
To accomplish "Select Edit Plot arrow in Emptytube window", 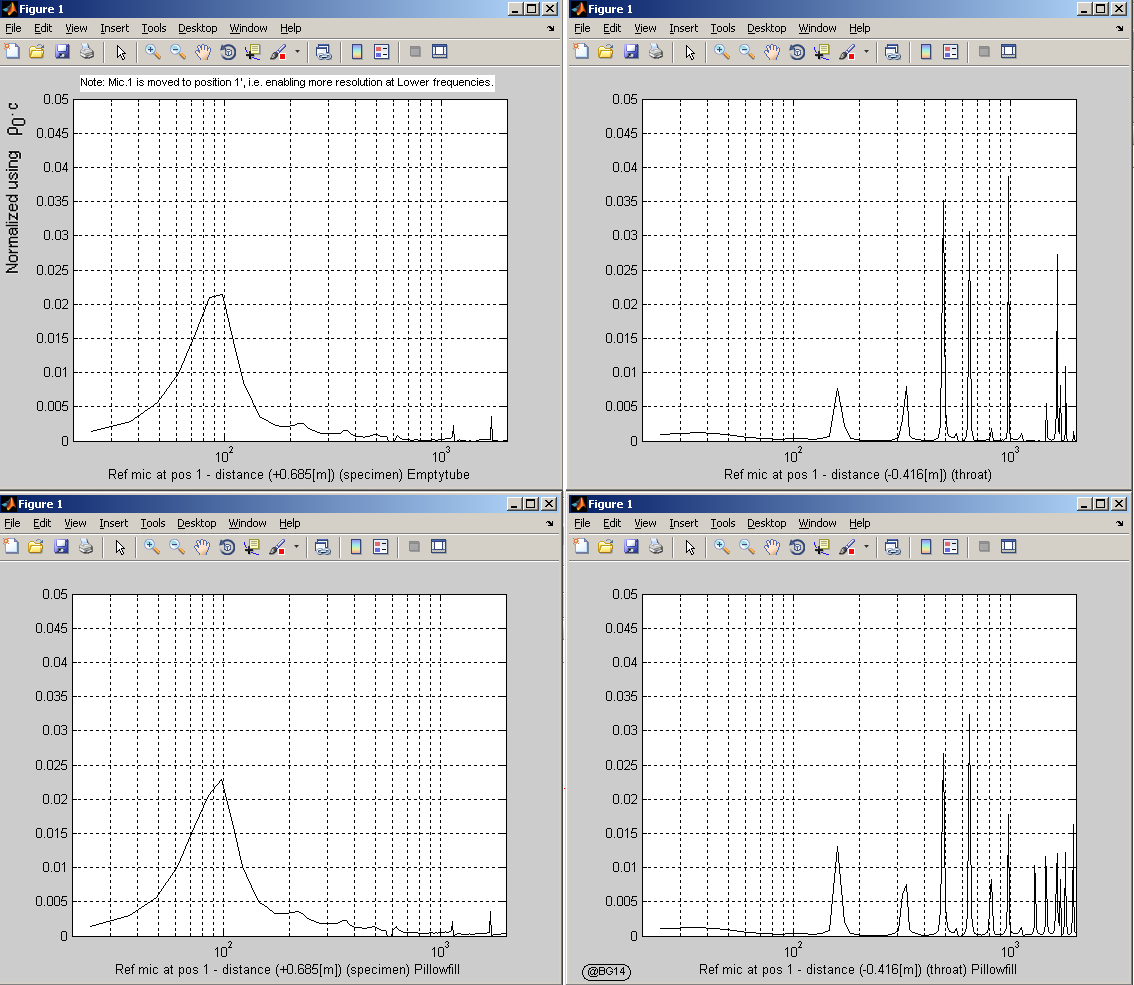I will click(121, 52).
